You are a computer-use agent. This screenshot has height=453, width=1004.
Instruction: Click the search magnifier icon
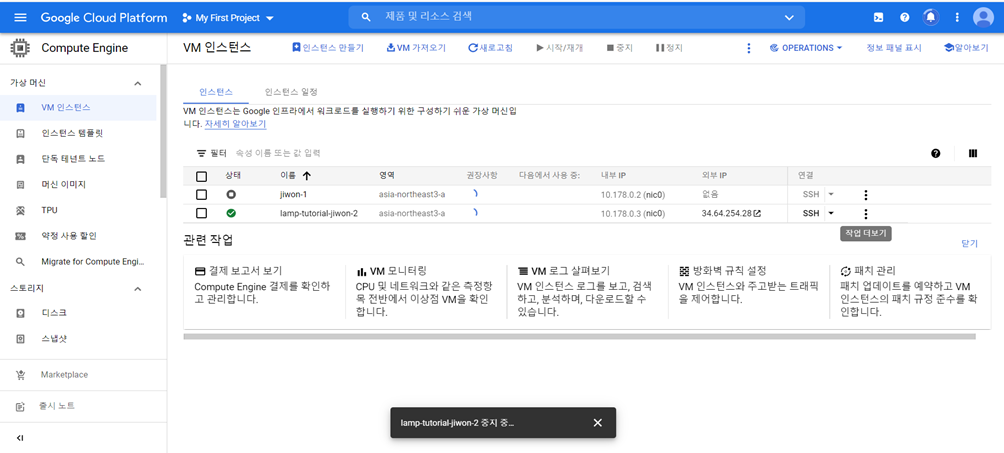point(366,17)
